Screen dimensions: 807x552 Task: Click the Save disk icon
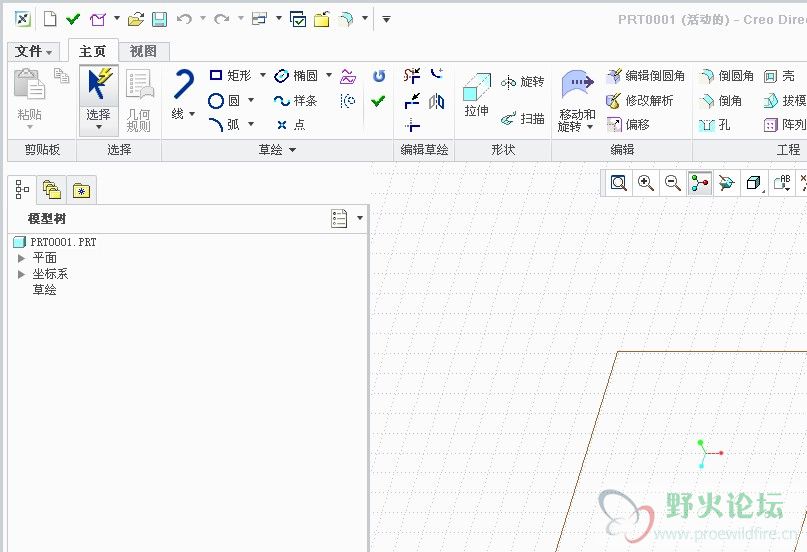click(160, 20)
